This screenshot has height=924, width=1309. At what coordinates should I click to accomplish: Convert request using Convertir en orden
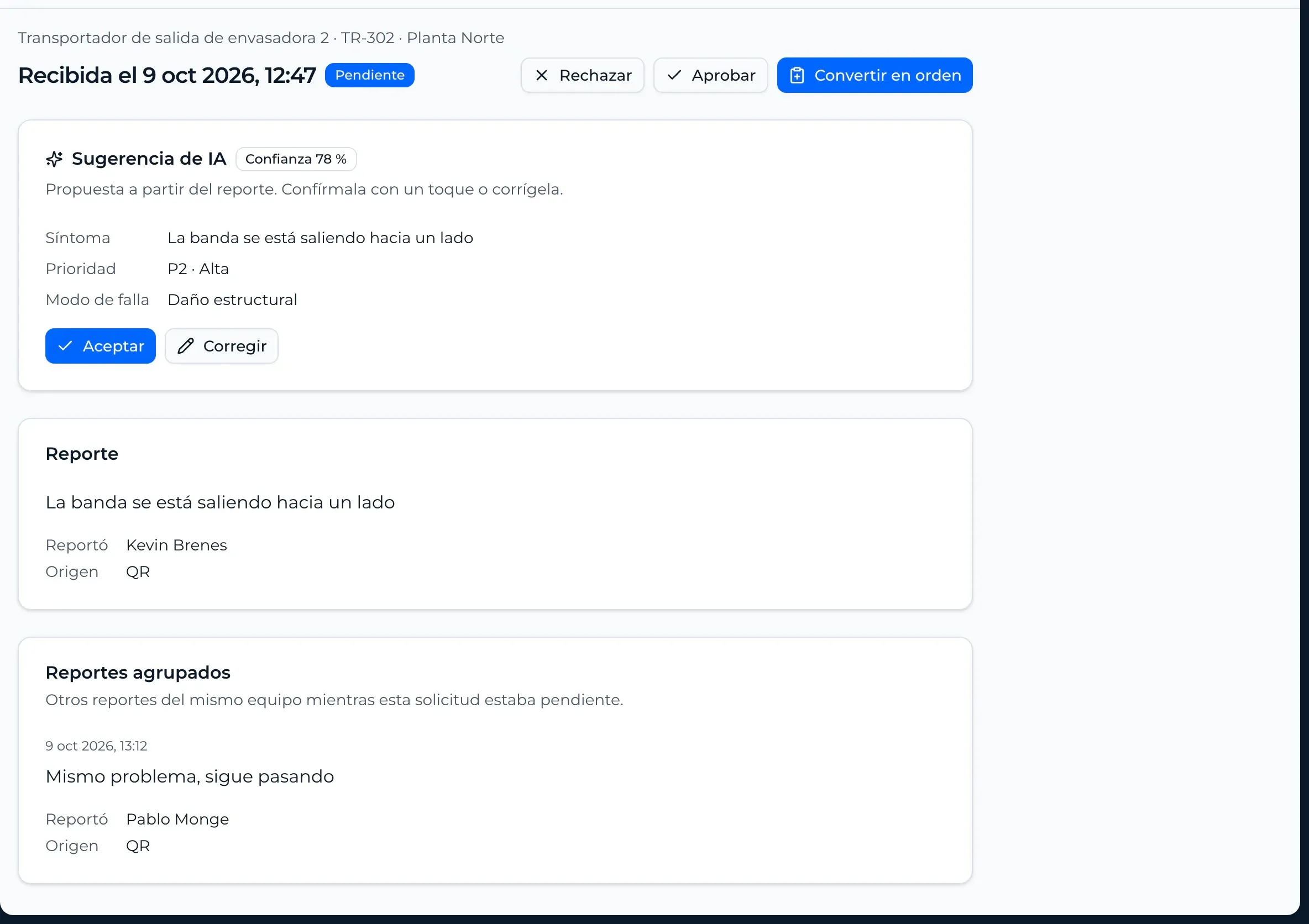[875, 75]
